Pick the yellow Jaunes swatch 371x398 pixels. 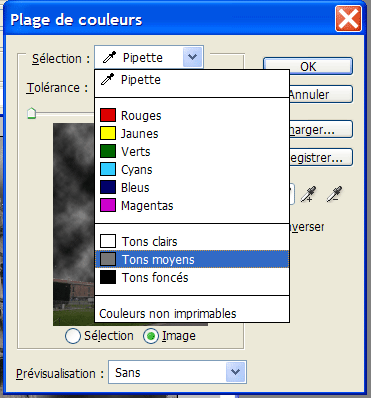108,133
